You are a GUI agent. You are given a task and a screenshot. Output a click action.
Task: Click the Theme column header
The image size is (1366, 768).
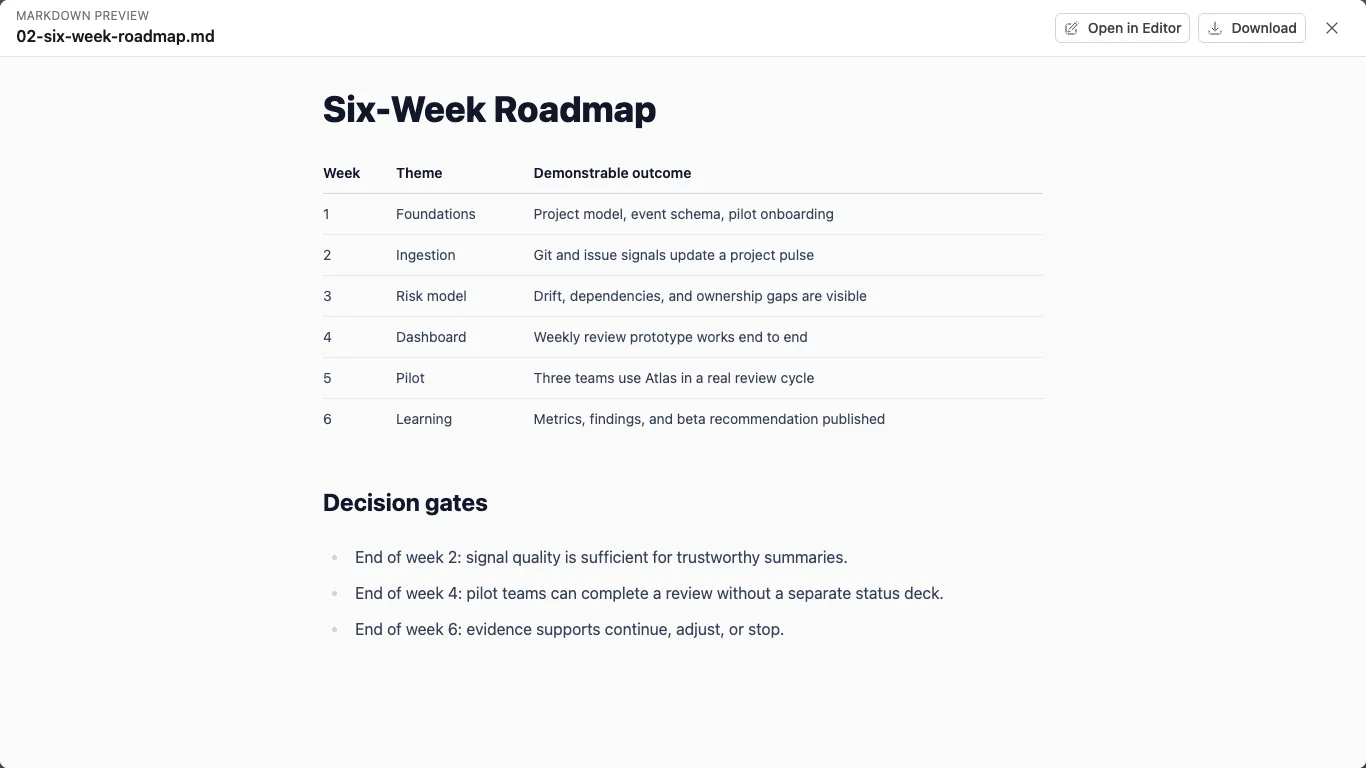[x=419, y=173]
